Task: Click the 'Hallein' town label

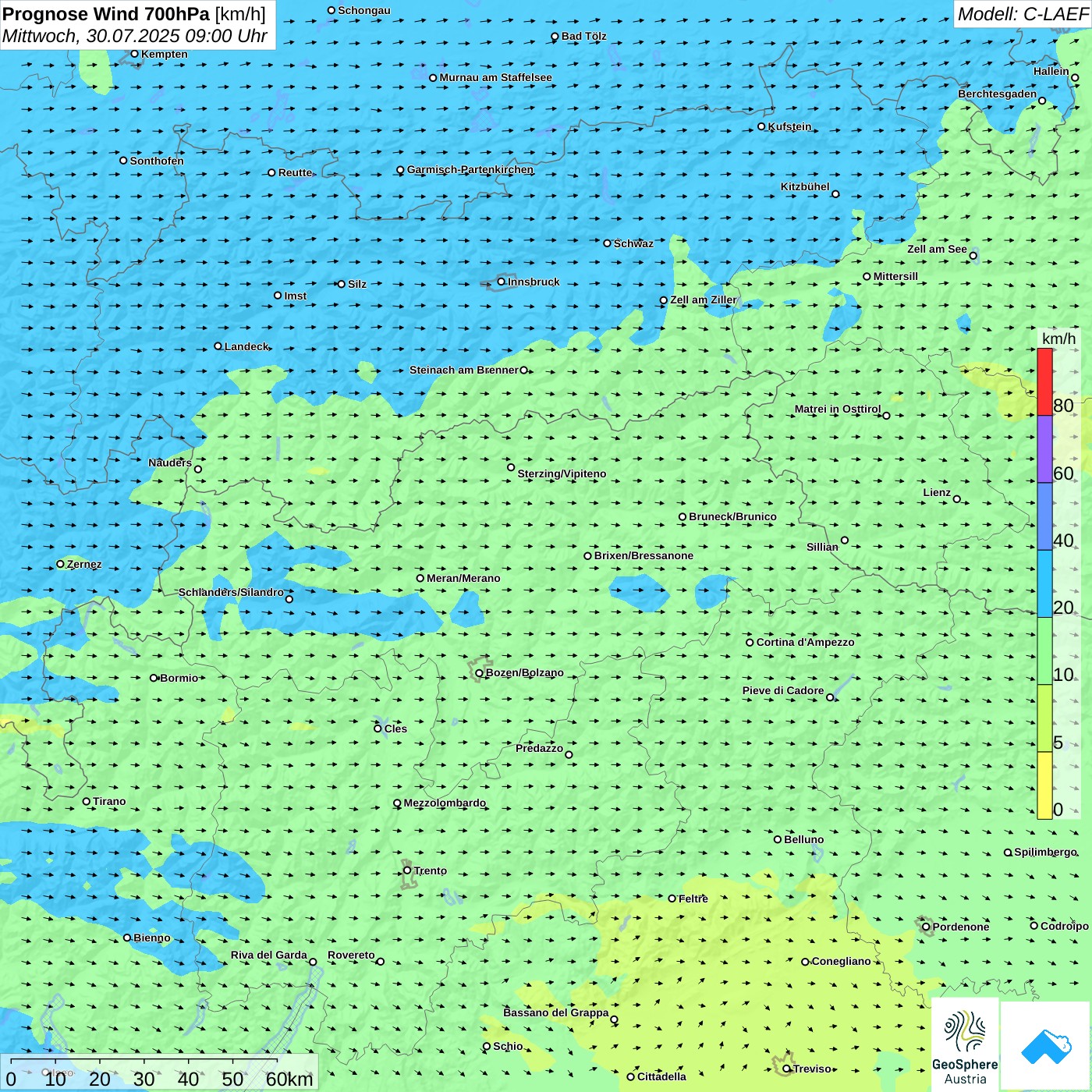Action: tap(1051, 71)
